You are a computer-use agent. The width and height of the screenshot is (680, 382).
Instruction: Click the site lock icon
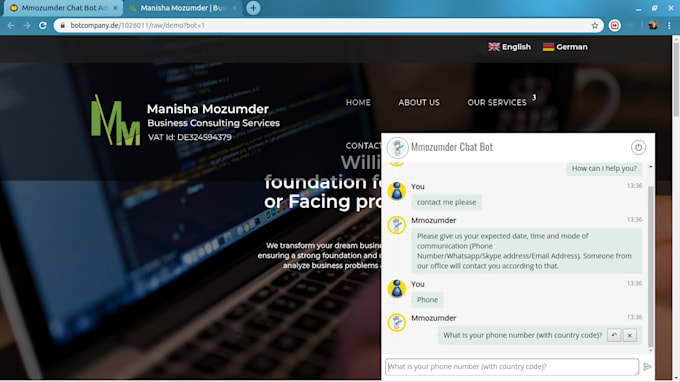coord(62,26)
